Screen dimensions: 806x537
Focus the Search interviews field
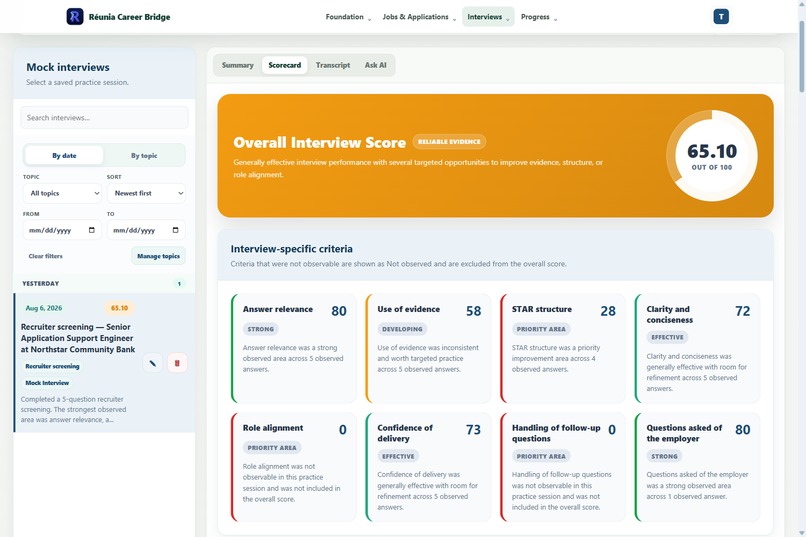click(x=104, y=118)
